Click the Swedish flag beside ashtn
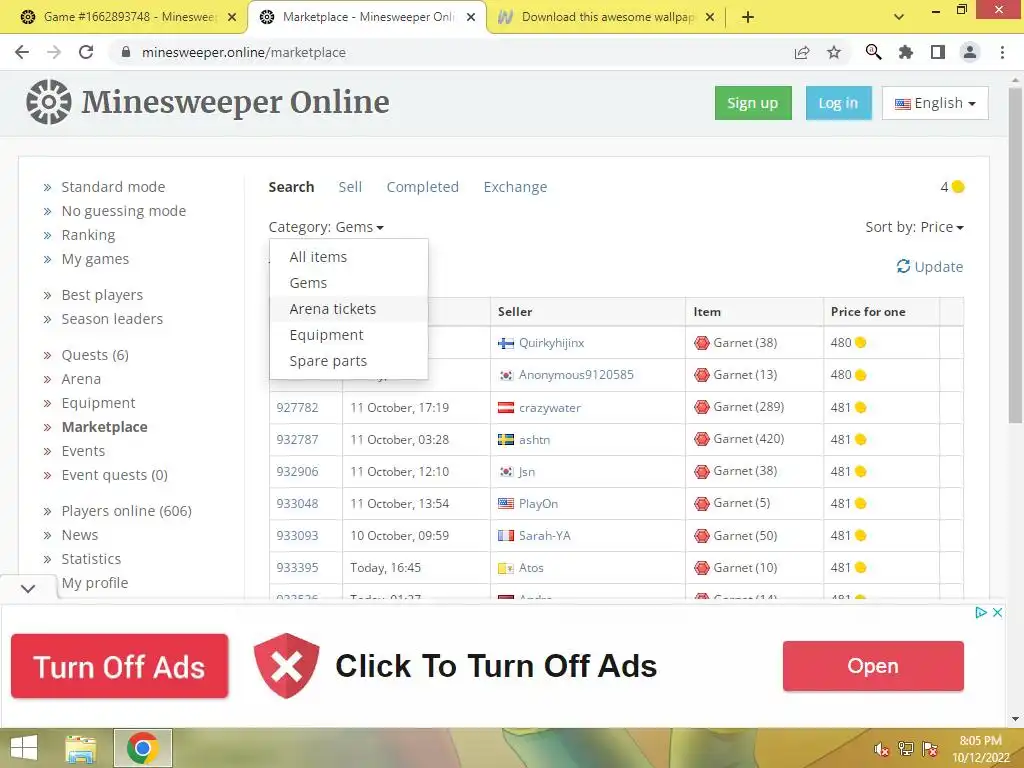 coord(505,440)
